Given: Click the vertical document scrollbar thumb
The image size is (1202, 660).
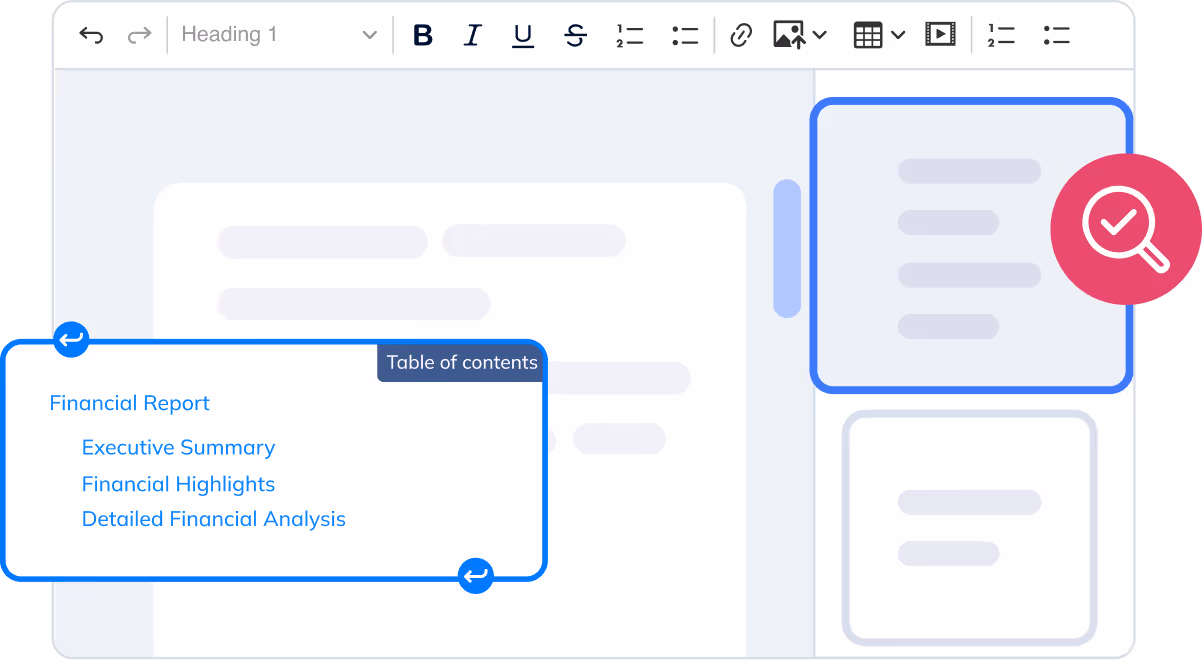Looking at the screenshot, I should [787, 248].
